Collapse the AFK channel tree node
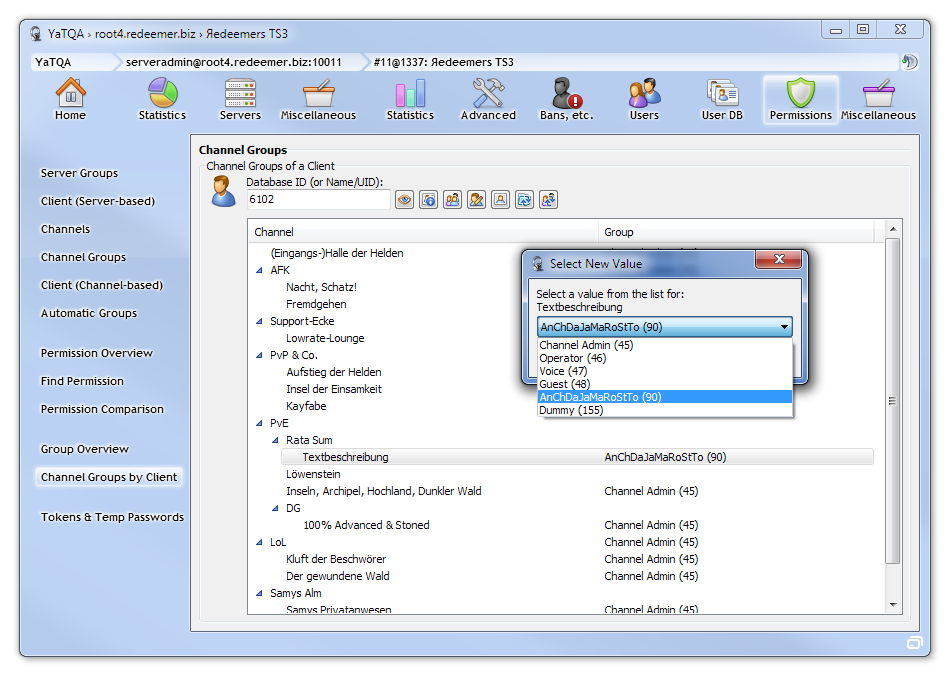This screenshot has height=676, width=950. coord(260,270)
